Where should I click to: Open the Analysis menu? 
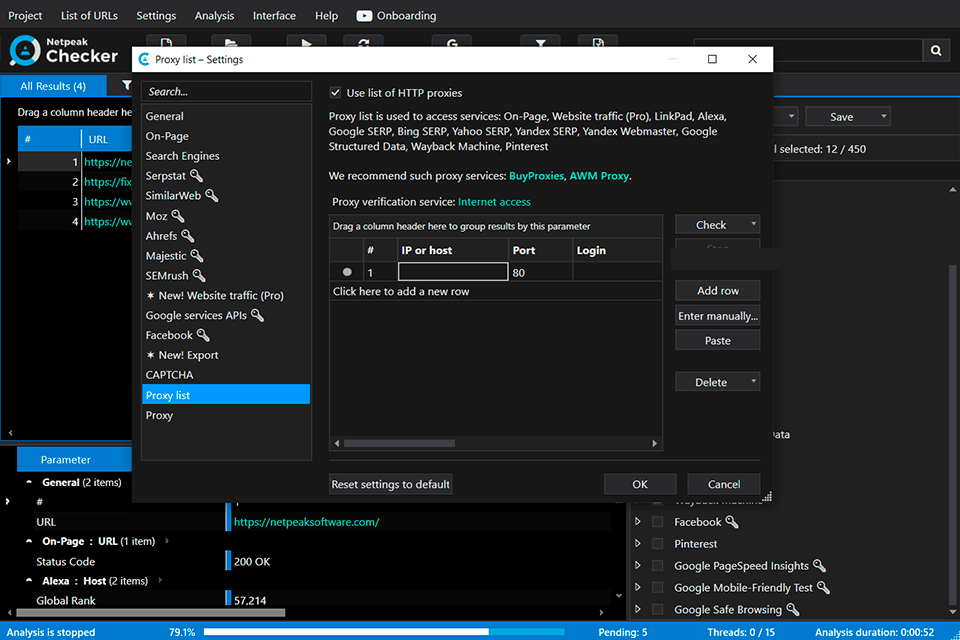click(214, 16)
